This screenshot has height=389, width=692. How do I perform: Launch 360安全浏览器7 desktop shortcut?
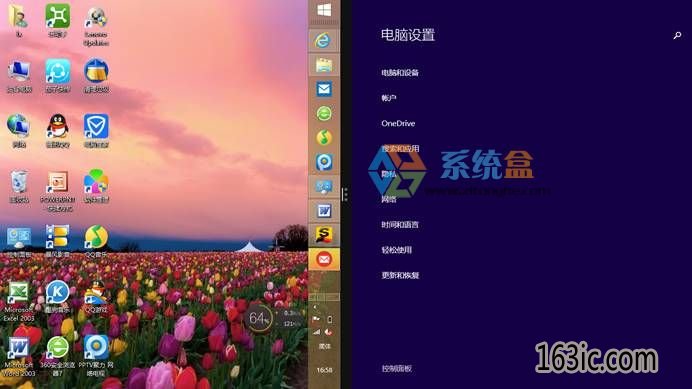point(58,357)
